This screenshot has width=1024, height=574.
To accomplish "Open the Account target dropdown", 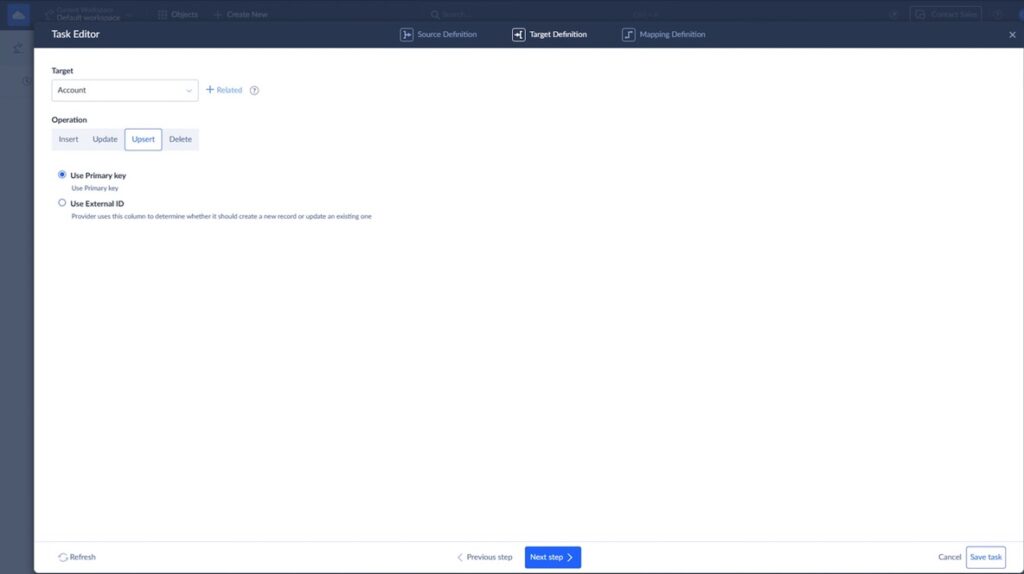I will pyautogui.click(x=125, y=90).
